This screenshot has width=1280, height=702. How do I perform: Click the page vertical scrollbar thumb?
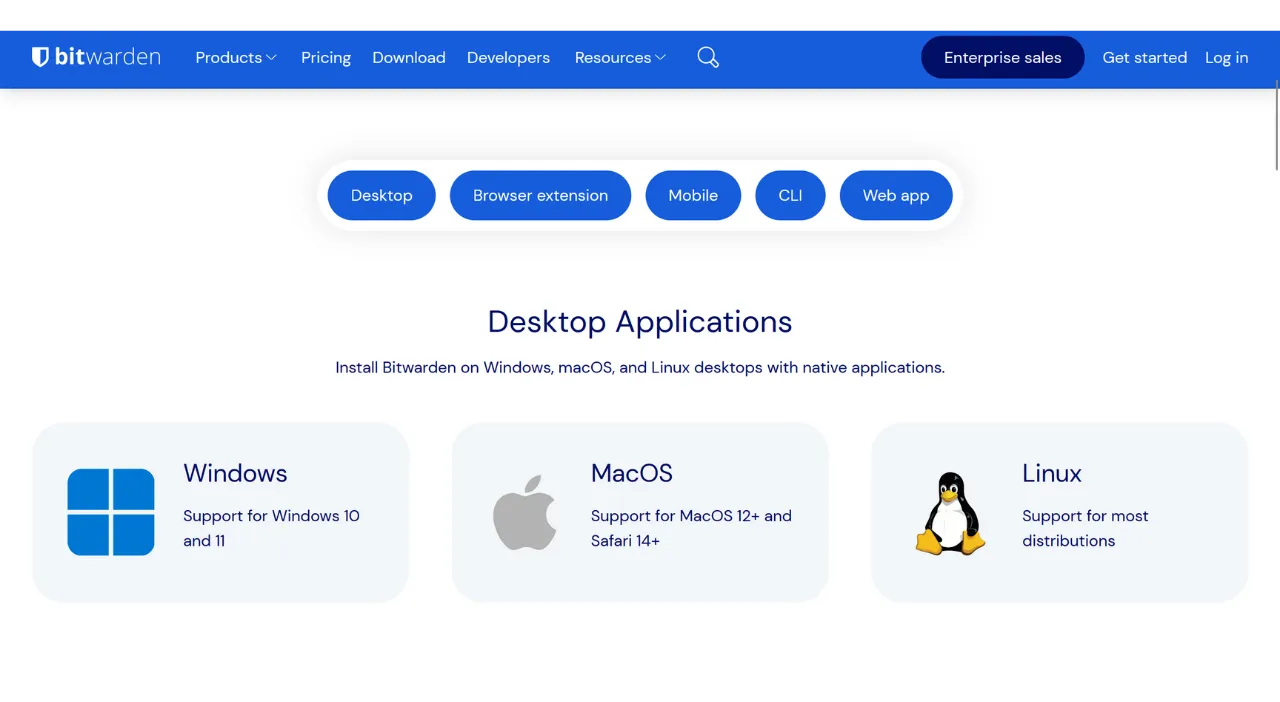click(x=1276, y=130)
